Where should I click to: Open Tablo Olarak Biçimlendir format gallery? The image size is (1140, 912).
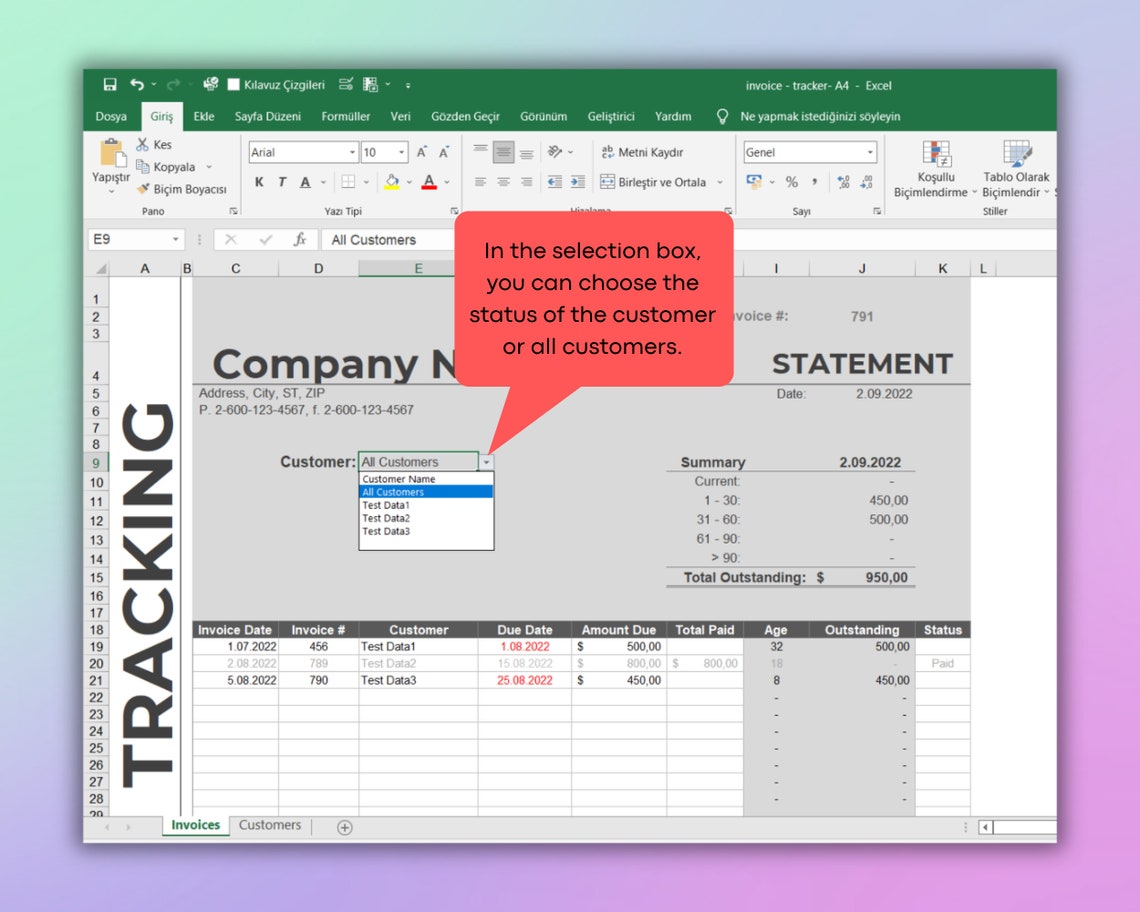pos(1019,170)
